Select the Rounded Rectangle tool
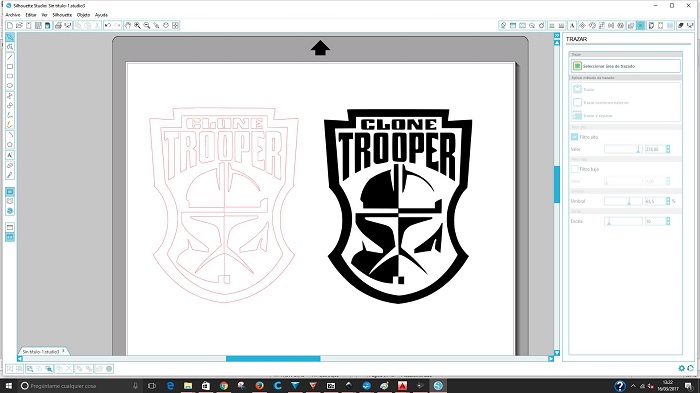Screen dimensions: 700x393 pyautogui.click(x=10, y=76)
